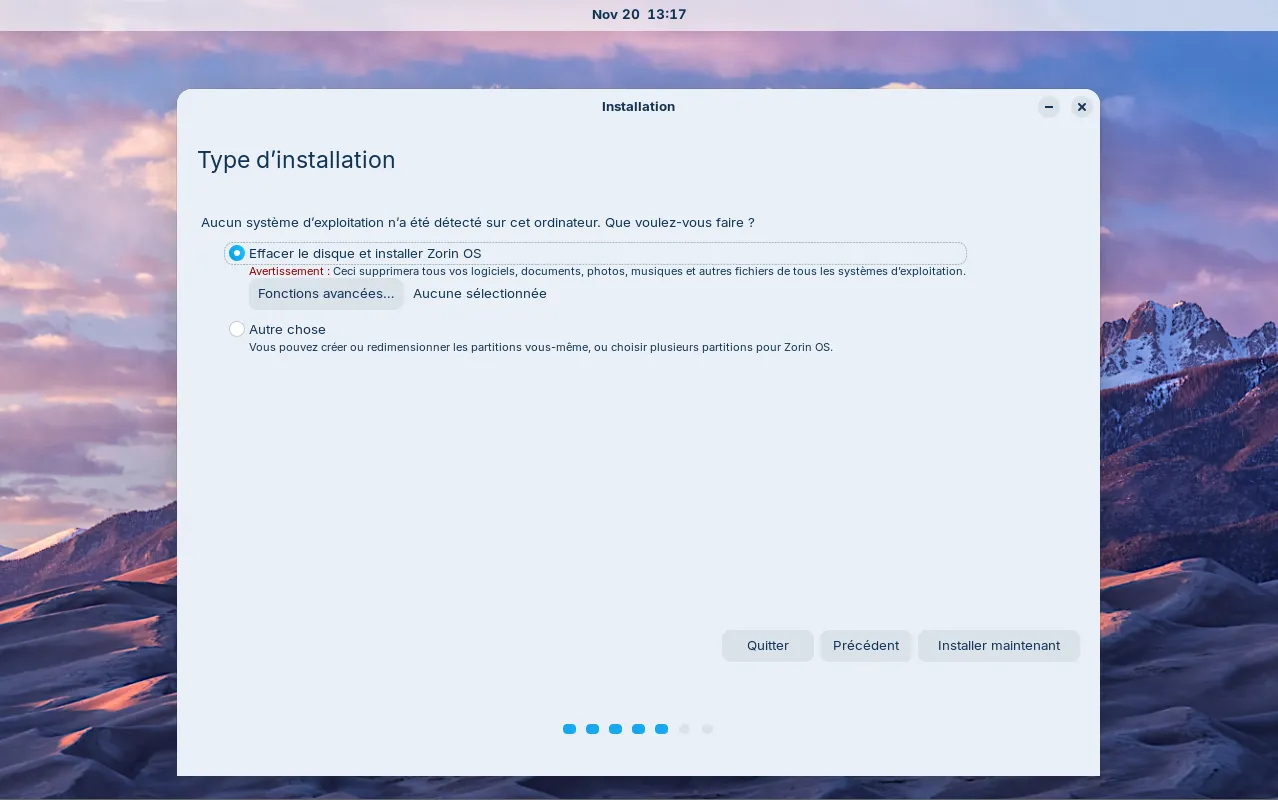The image size is (1278, 800).
Task: Quit the installer using "Quitter"
Action: coord(767,645)
